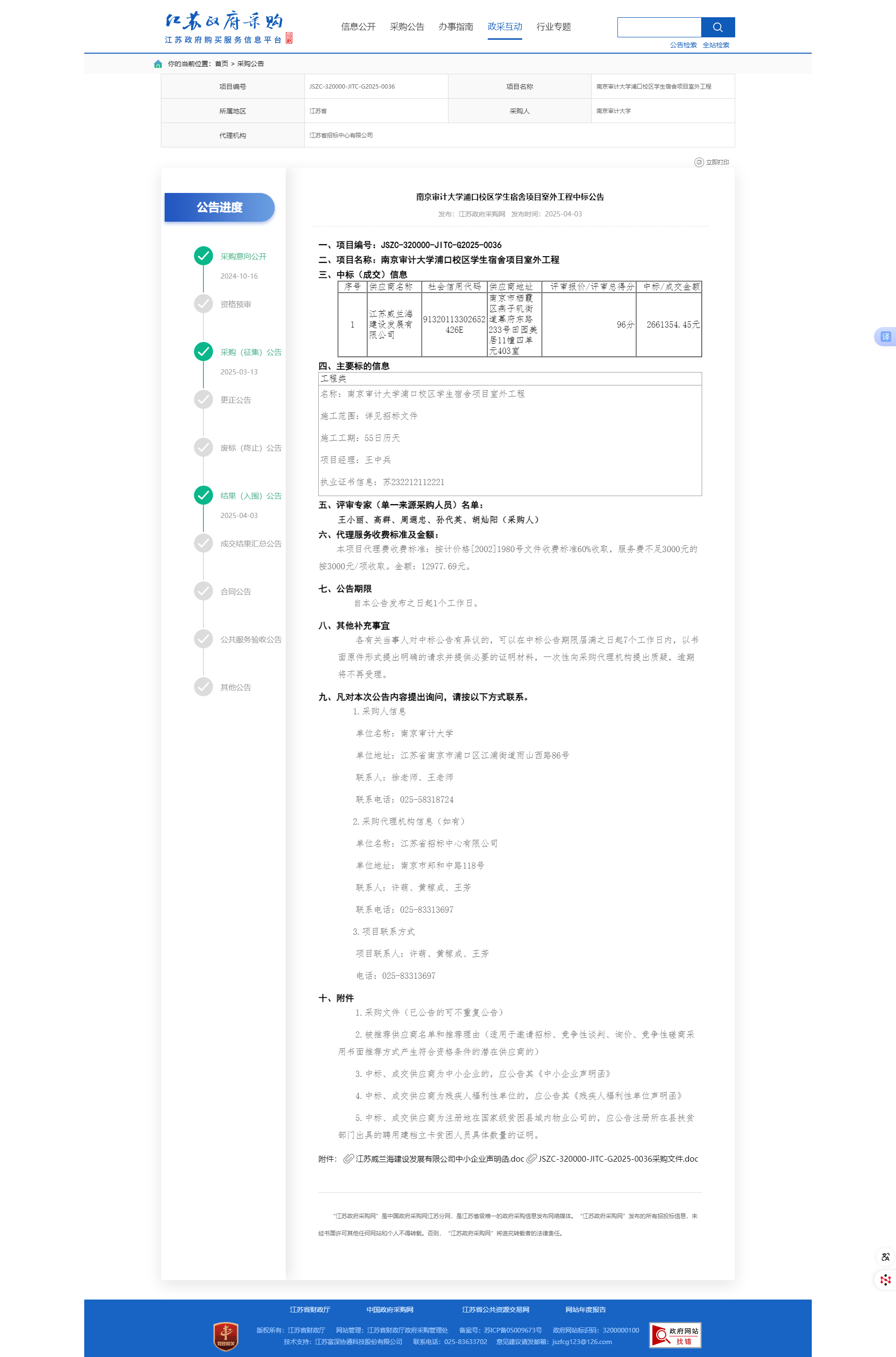Open the 政采互动 menu
This screenshot has width=896, height=1357.
[x=504, y=27]
